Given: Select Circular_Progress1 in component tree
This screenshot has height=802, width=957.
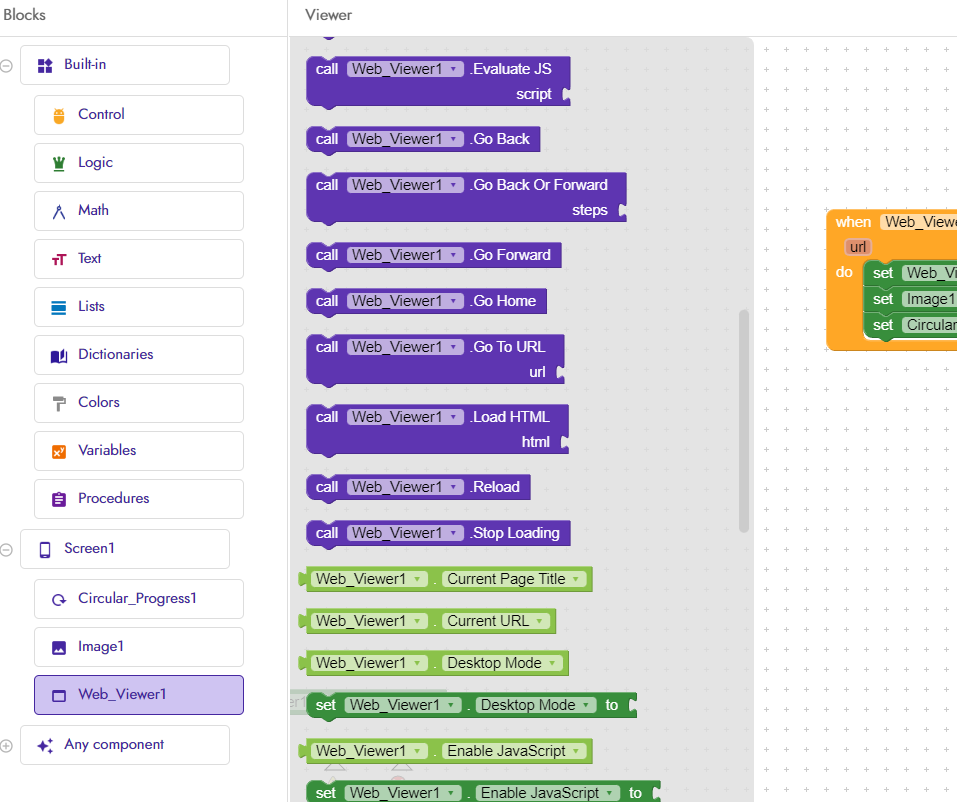Looking at the screenshot, I should [139, 599].
